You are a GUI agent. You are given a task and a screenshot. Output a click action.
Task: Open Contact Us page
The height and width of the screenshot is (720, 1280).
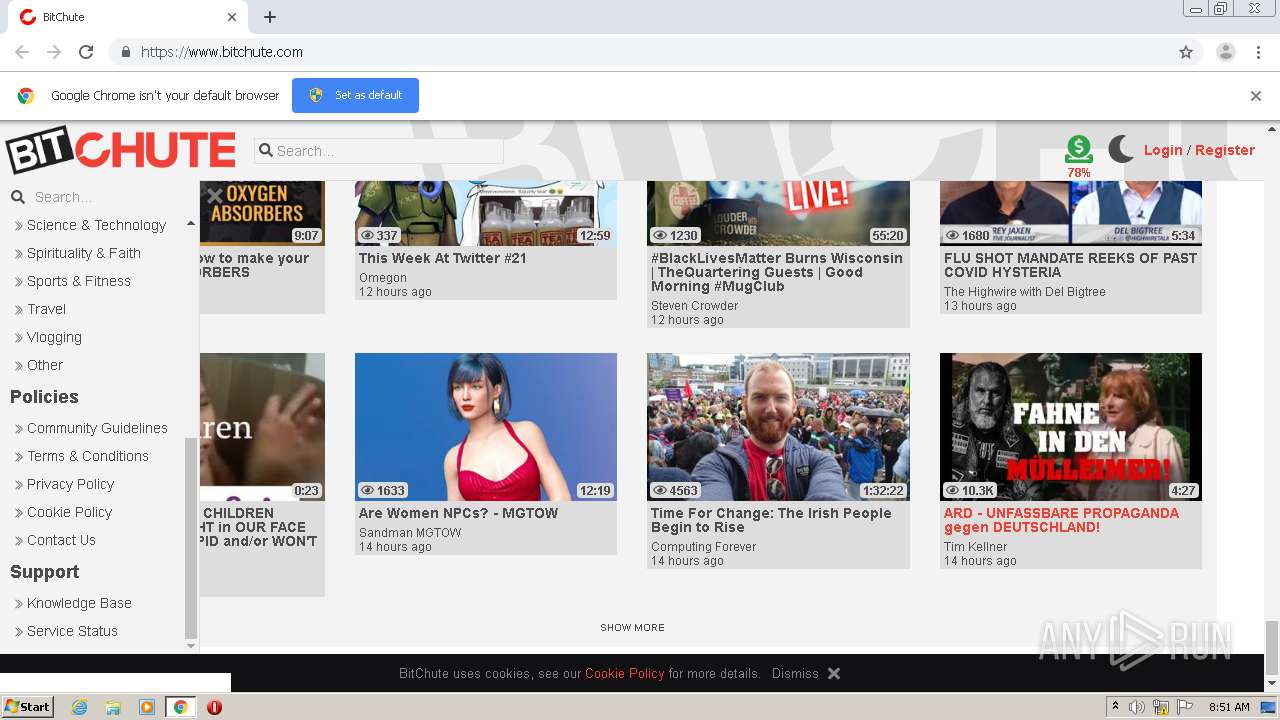61,540
